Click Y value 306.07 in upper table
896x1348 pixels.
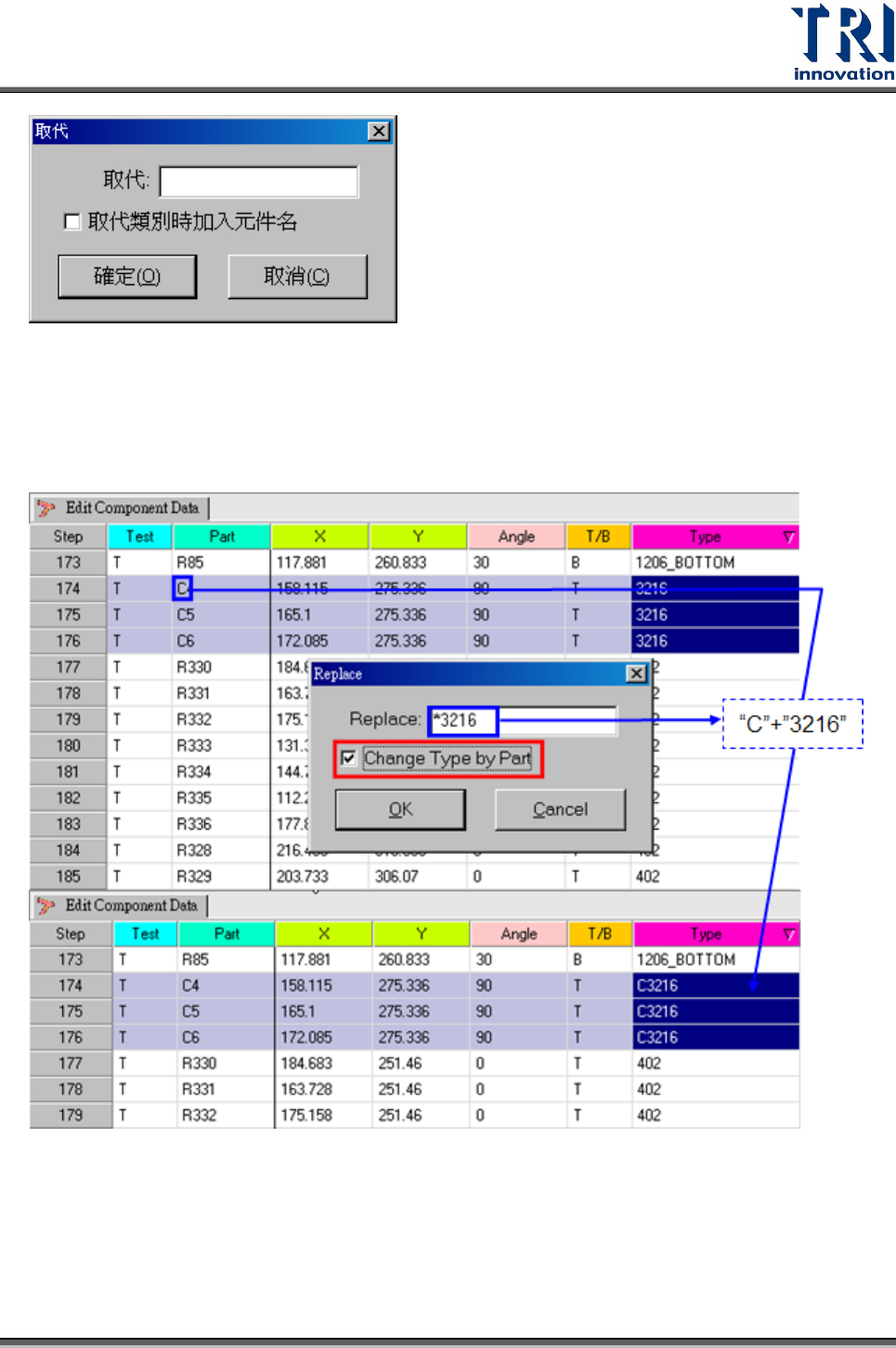[419, 877]
